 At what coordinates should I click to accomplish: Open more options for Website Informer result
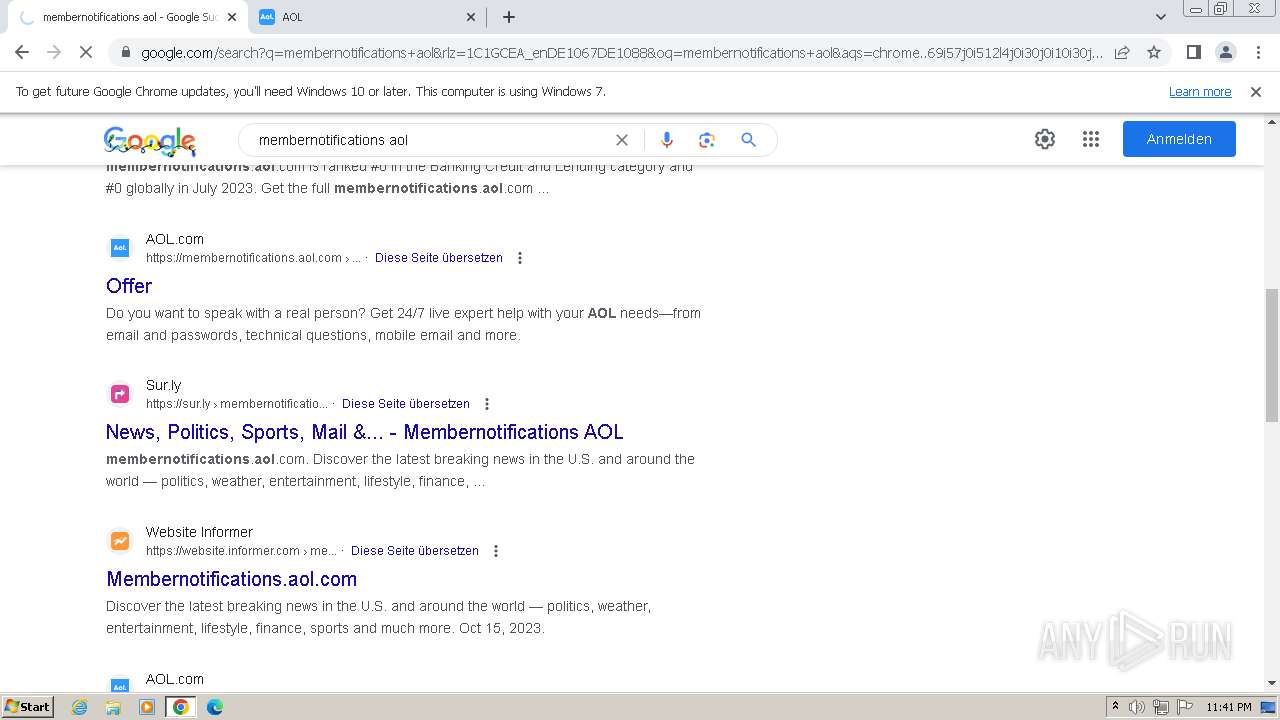tap(496, 551)
